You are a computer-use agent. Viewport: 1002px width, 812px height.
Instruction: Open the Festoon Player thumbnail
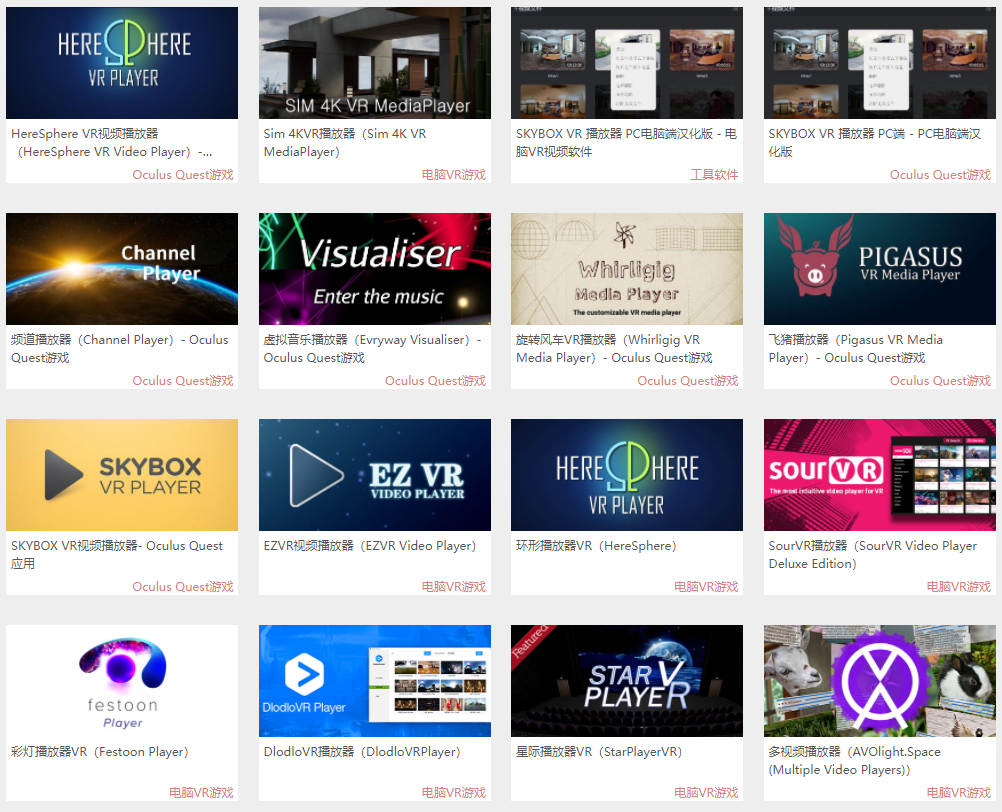tap(122, 681)
